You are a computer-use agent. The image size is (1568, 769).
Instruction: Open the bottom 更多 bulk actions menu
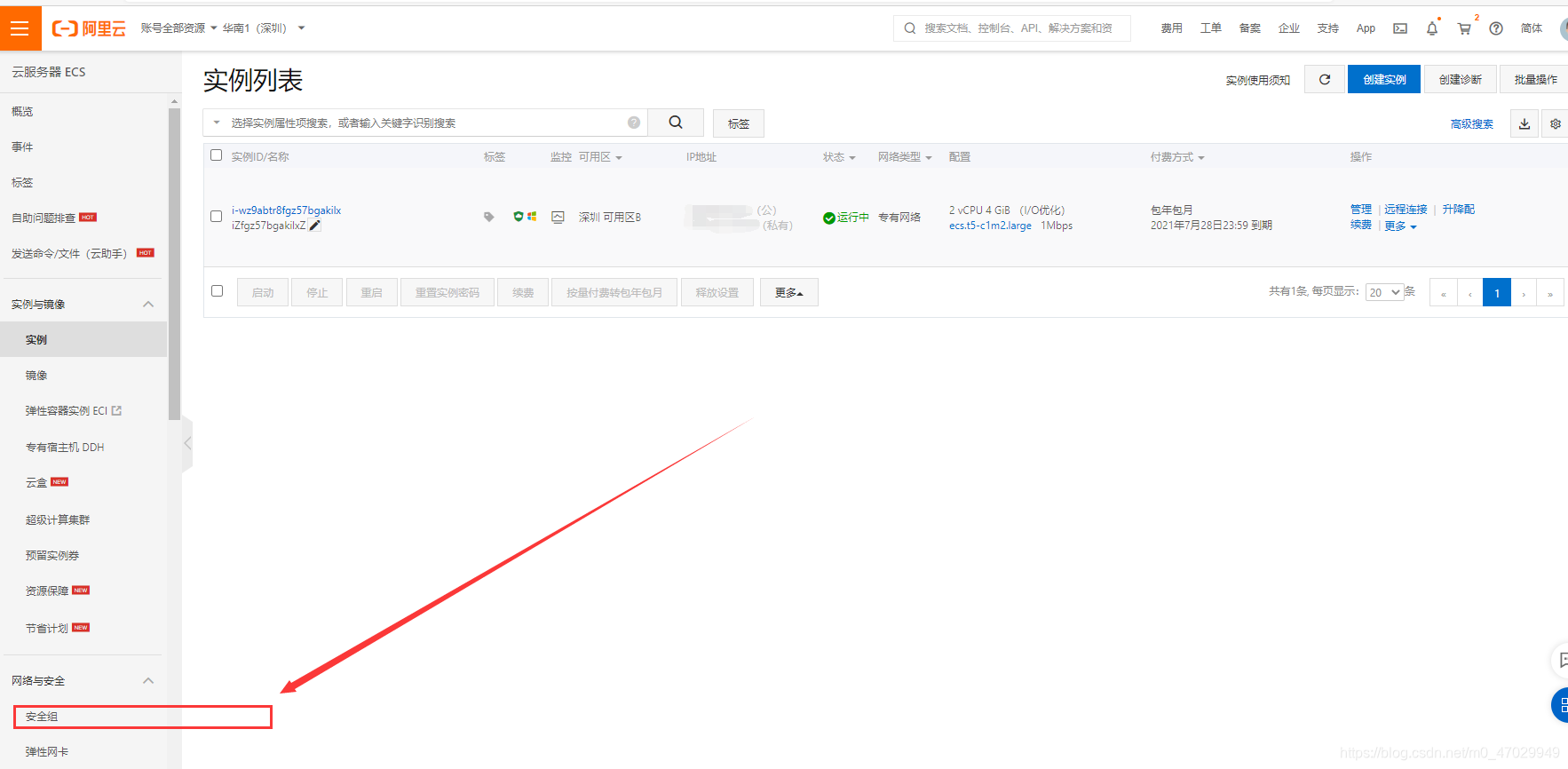[x=788, y=292]
